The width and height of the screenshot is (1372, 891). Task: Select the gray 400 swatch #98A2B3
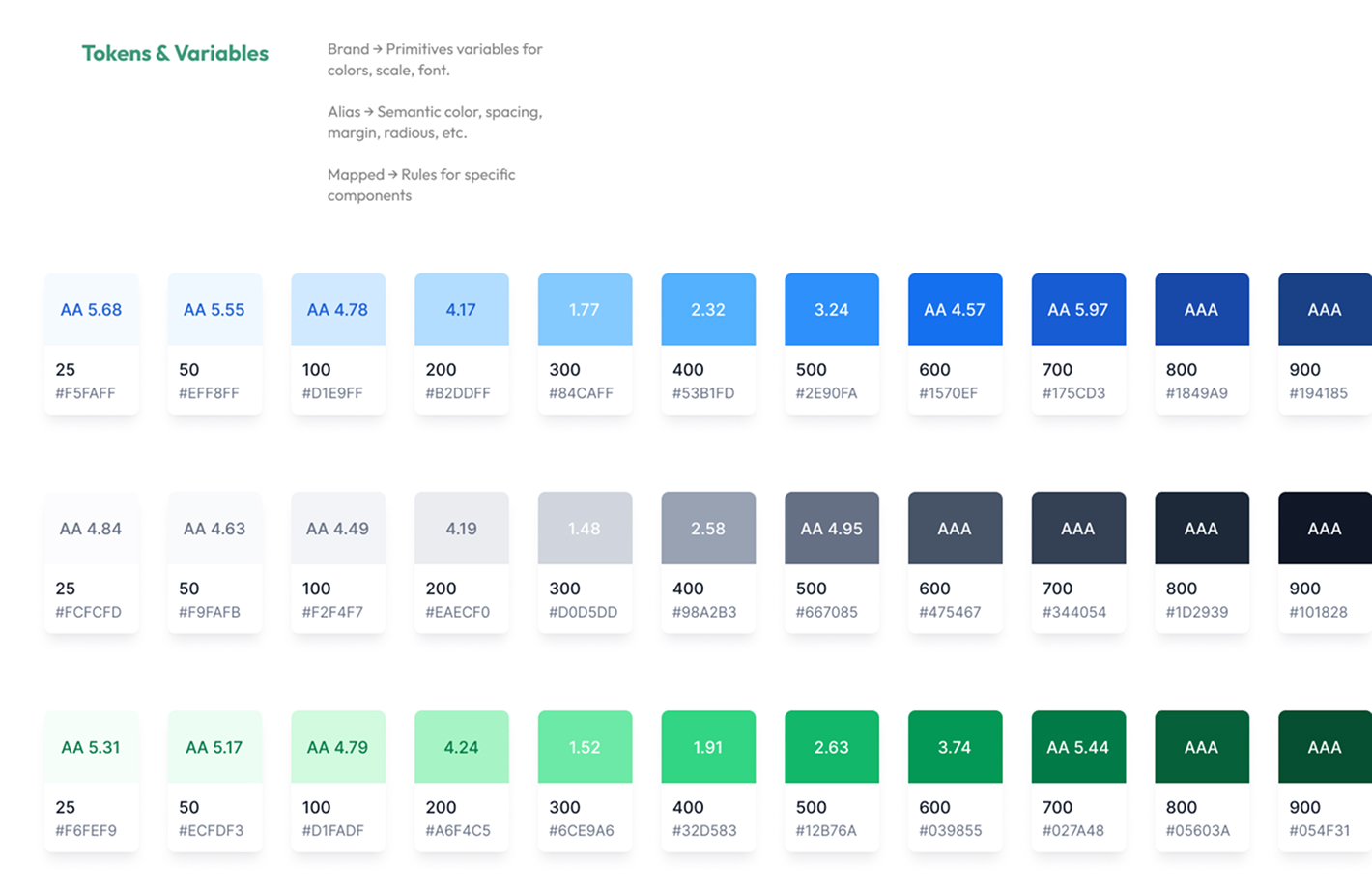coord(707,529)
